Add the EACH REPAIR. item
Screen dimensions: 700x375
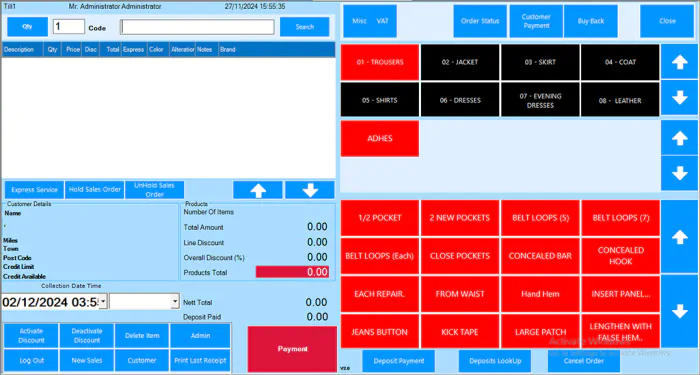tap(380, 294)
